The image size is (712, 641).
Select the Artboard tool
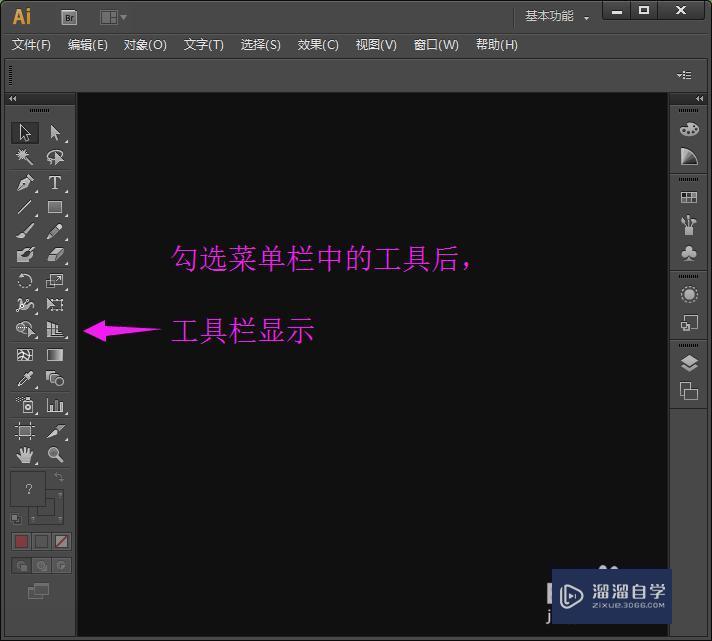click(x=25, y=430)
